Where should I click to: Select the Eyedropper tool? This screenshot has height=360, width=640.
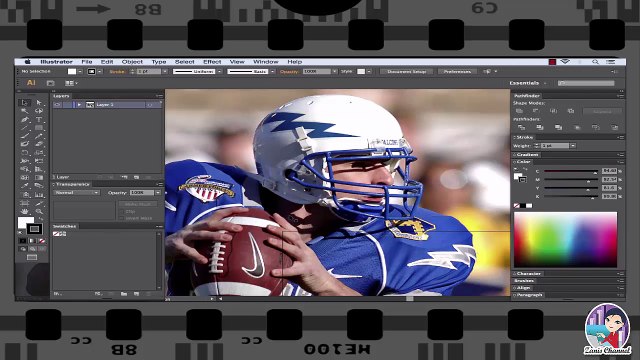[24, 186]
